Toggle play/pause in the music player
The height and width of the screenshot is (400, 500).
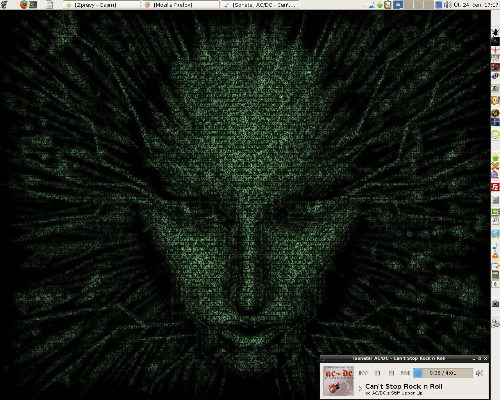click(377, 373)
